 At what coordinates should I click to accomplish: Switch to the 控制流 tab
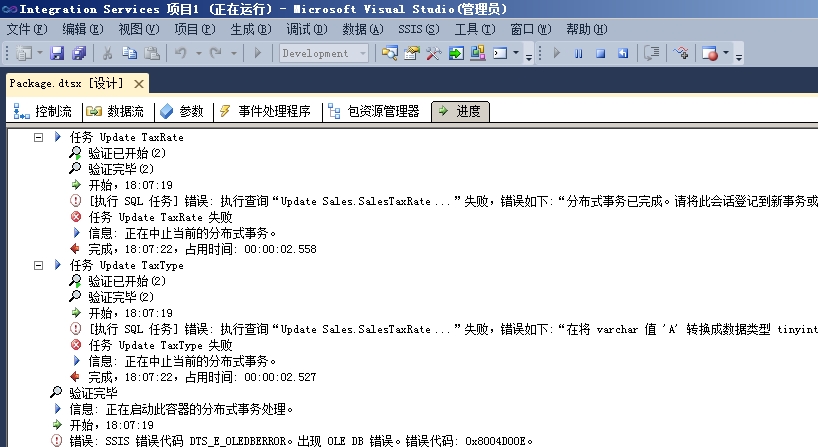click(x=43, y=111)
